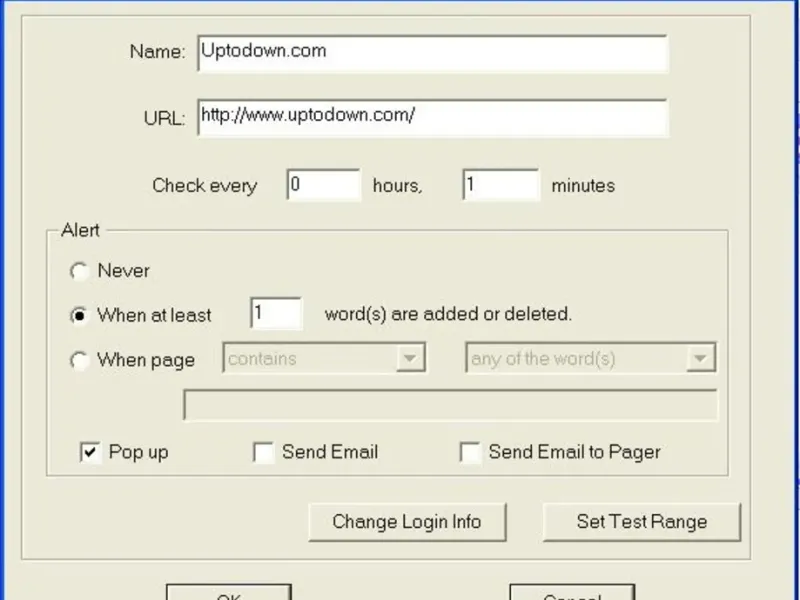Click the URL text field
The height and width of the screenshot is (600, 800).
click(433, 118)
